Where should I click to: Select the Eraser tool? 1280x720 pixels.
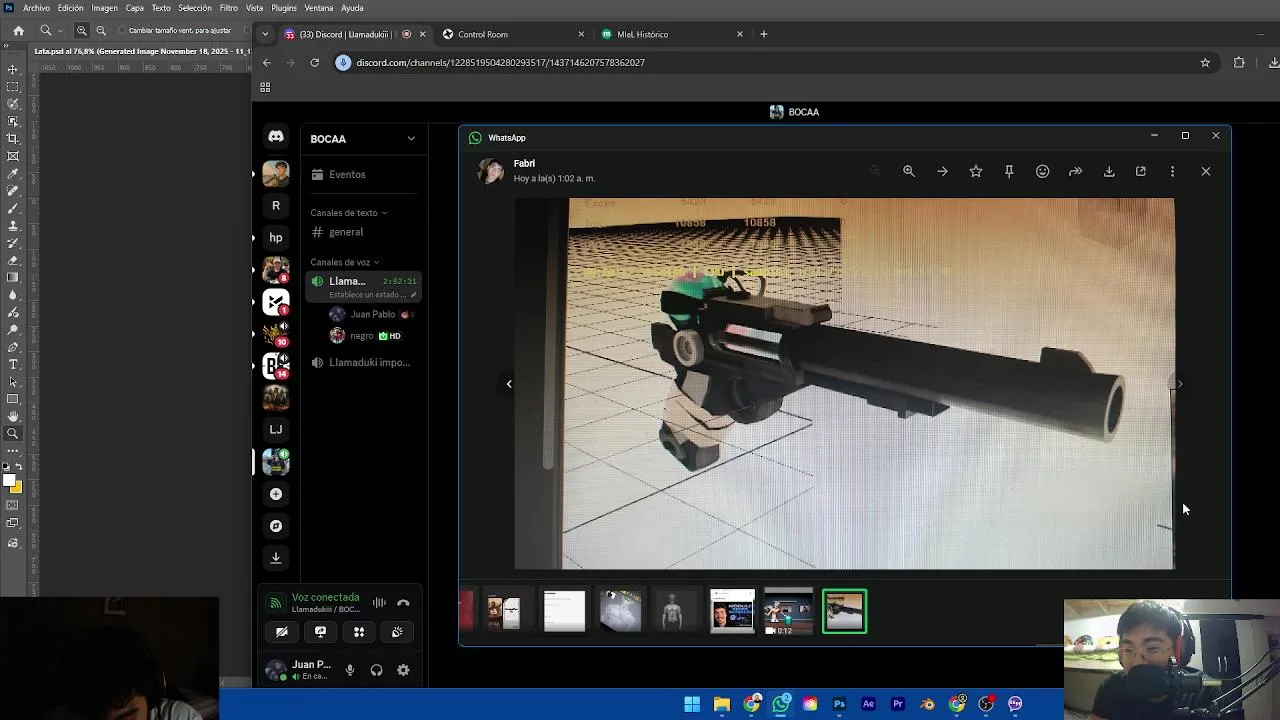click(13, 260)
